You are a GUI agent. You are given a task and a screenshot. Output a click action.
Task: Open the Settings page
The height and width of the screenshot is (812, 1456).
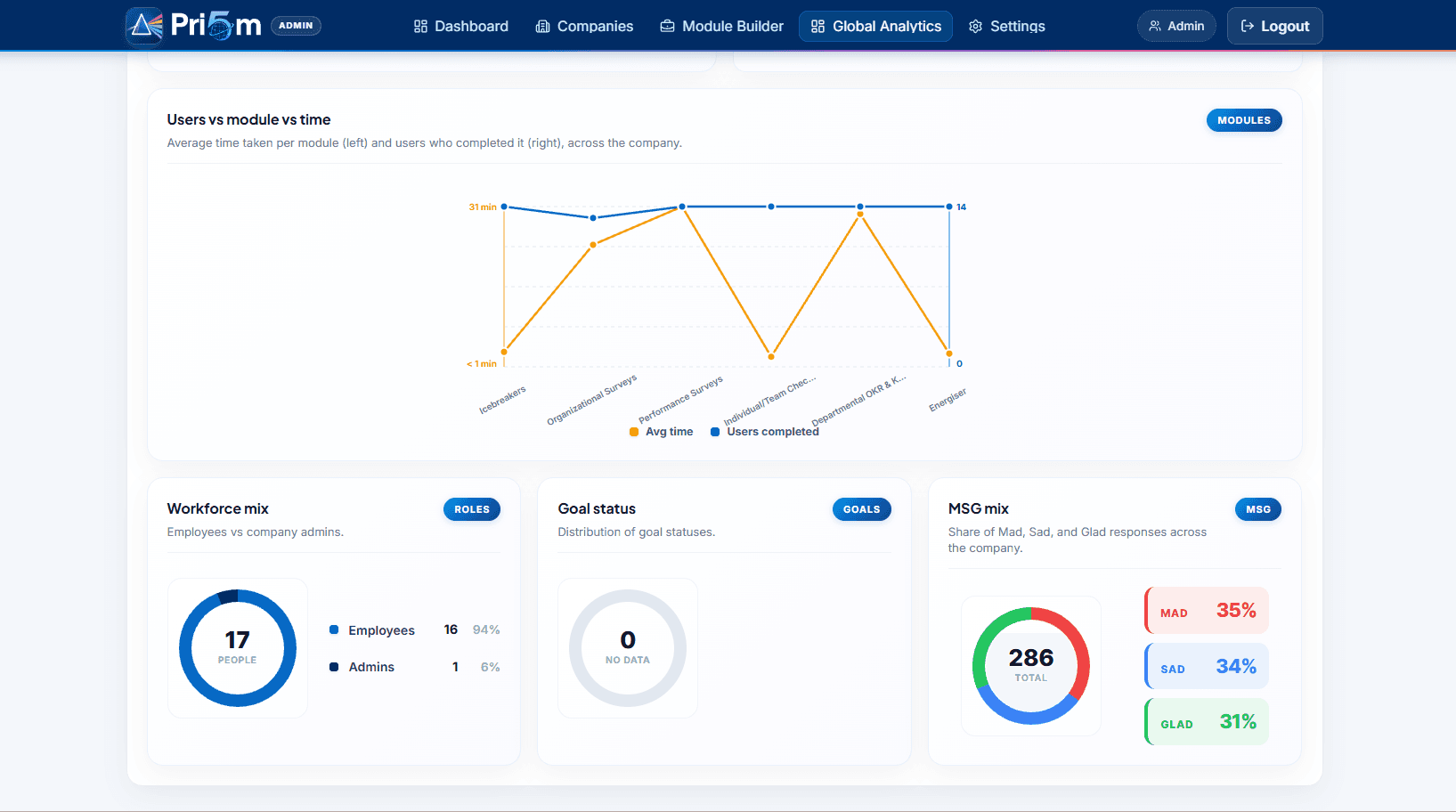coord(1007,27)
